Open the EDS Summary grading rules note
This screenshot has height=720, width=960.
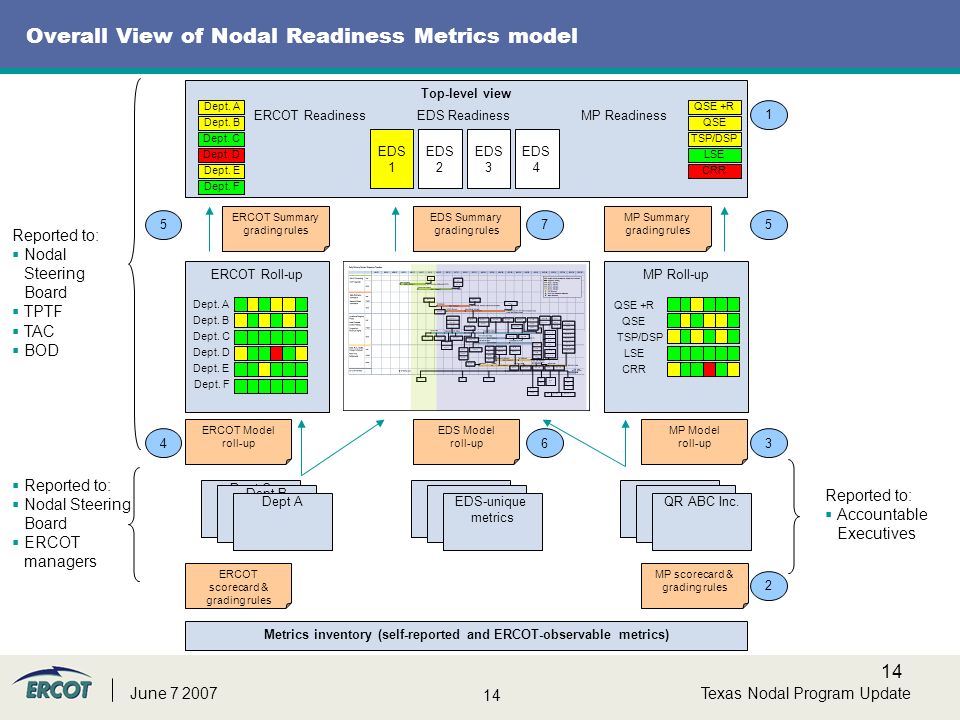467,228
